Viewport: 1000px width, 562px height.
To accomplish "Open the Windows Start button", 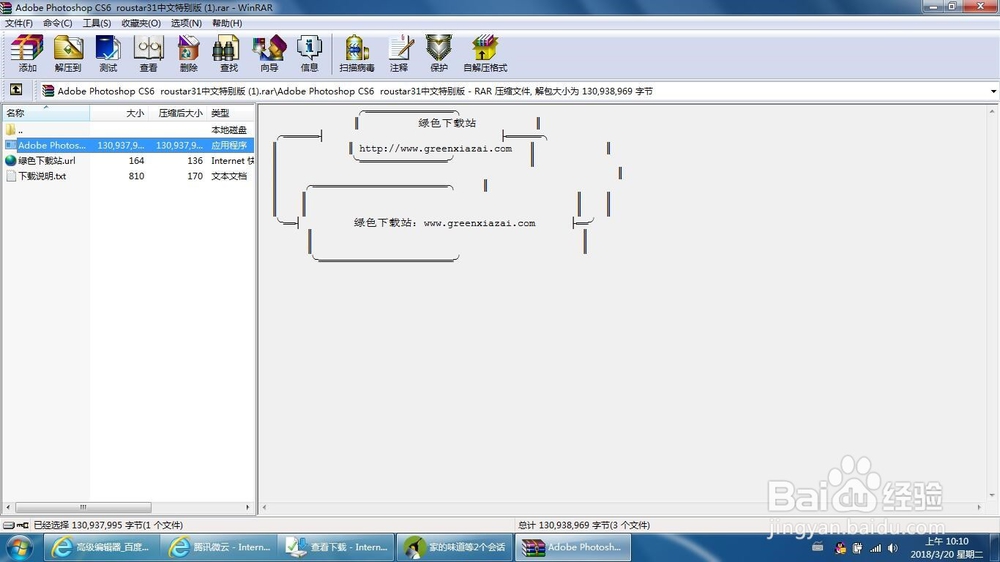I will [19, 547].
